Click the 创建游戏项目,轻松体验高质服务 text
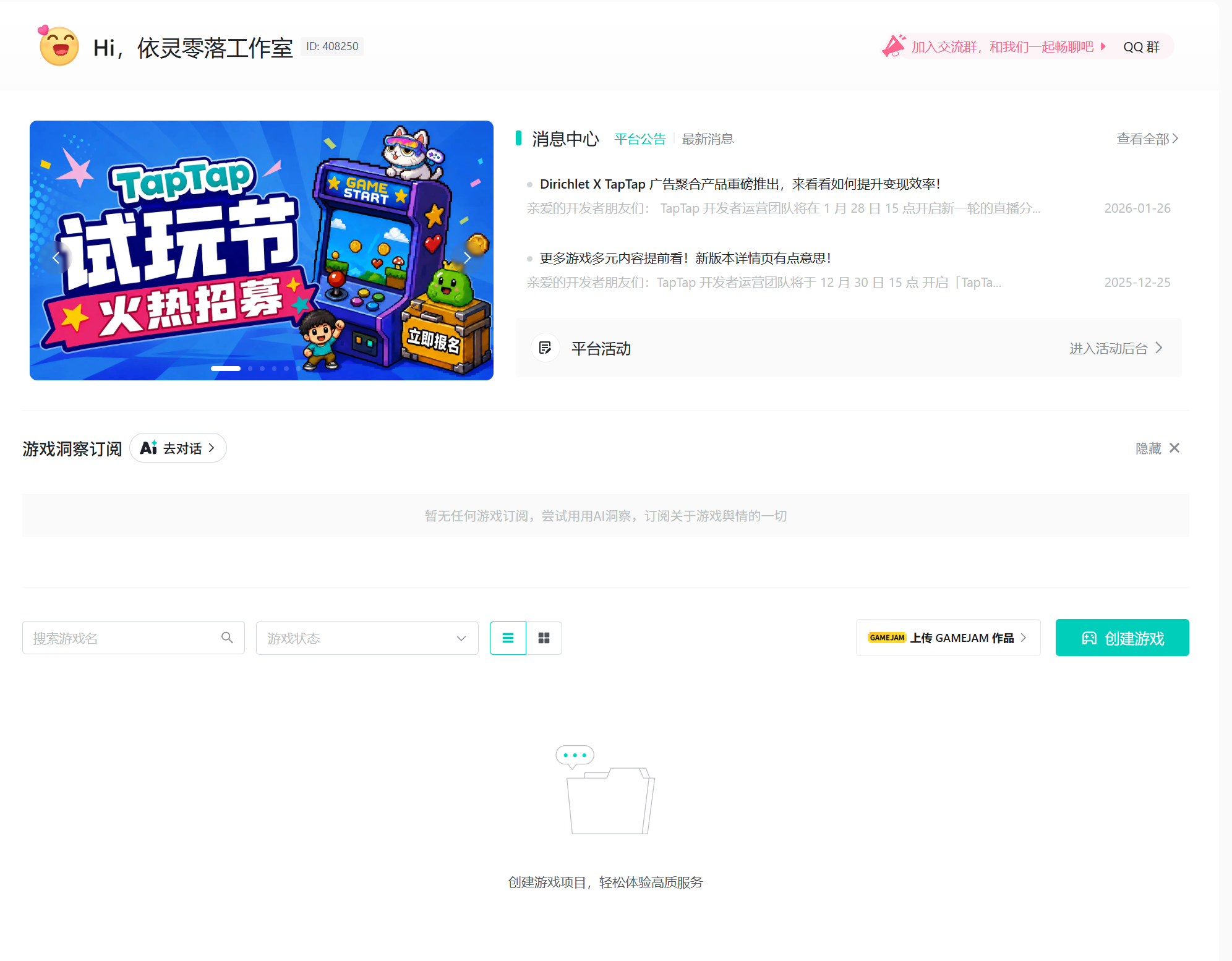The width and height of the screenshot is (1232, 961). pos(605,882)
